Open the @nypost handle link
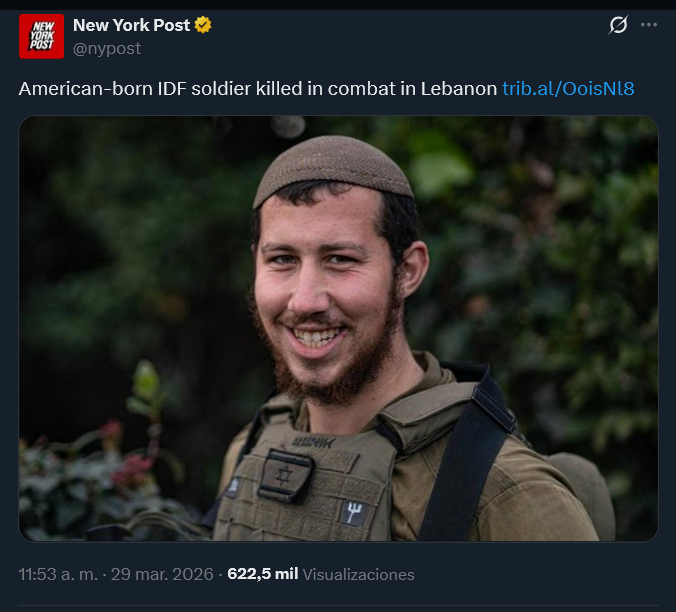 (x=107, y=48)
